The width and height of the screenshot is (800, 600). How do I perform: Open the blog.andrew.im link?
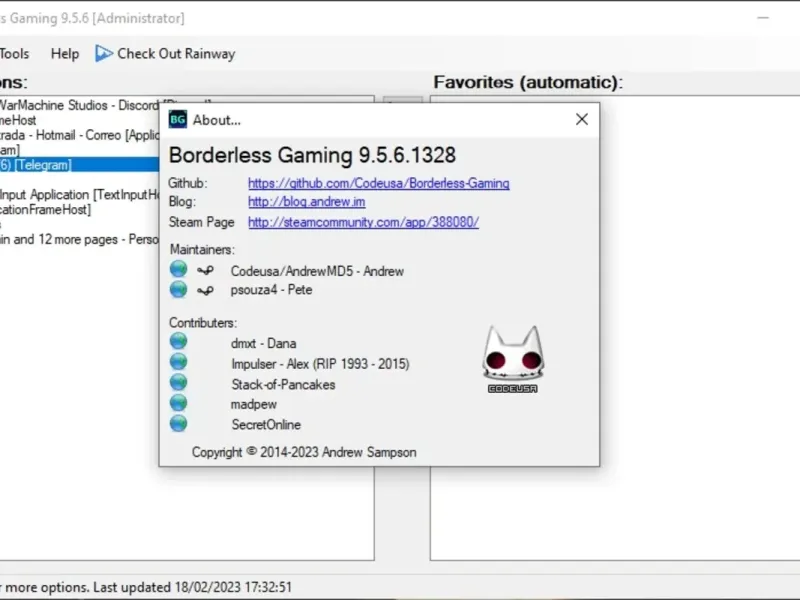pos(307,202)
